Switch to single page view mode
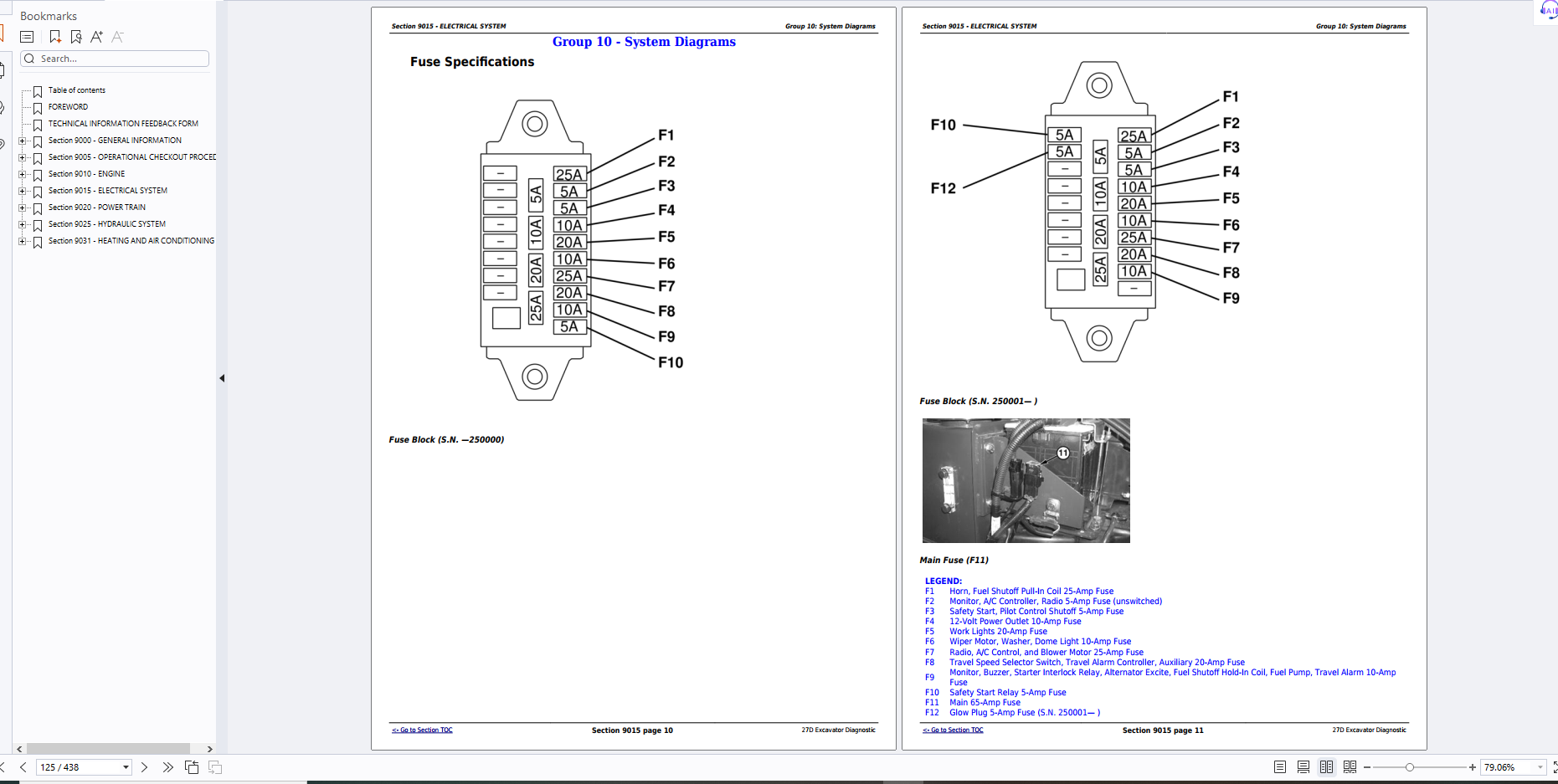This screenshot has width=1558, height=784. pyautogui.click(x=1280, y=767)
